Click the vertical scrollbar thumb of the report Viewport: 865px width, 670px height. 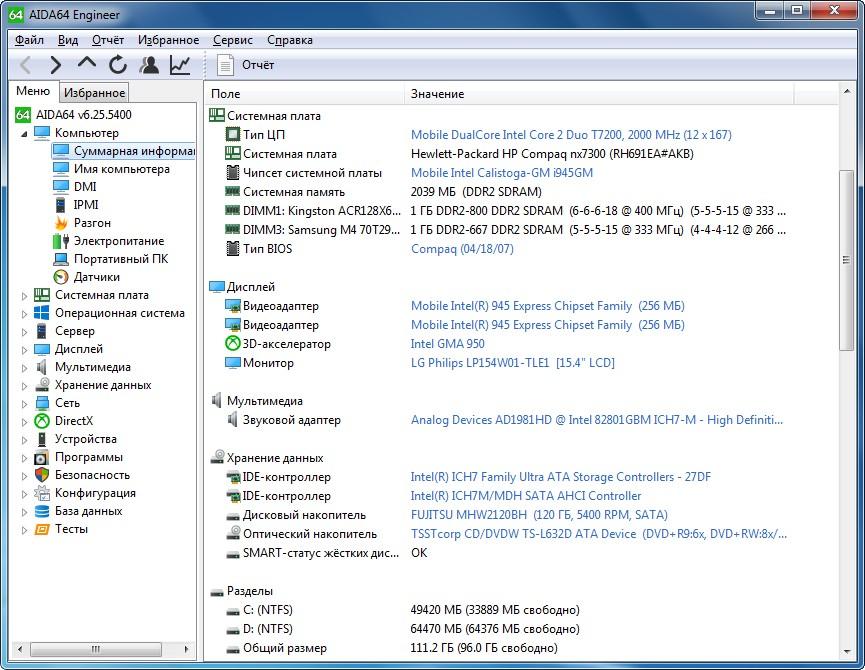click(846, 260)
